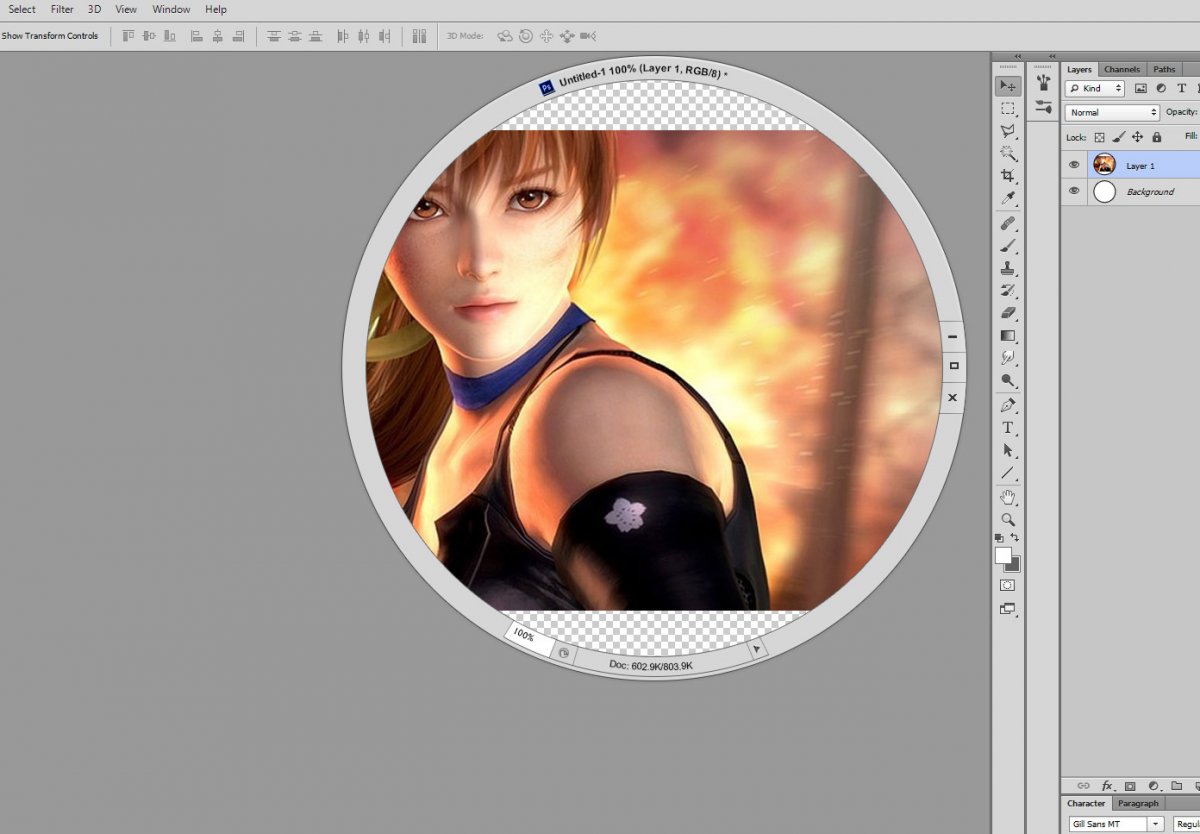Select the Hand tool
Screen dimensions: 1200x834
(x=1008, y=497)
